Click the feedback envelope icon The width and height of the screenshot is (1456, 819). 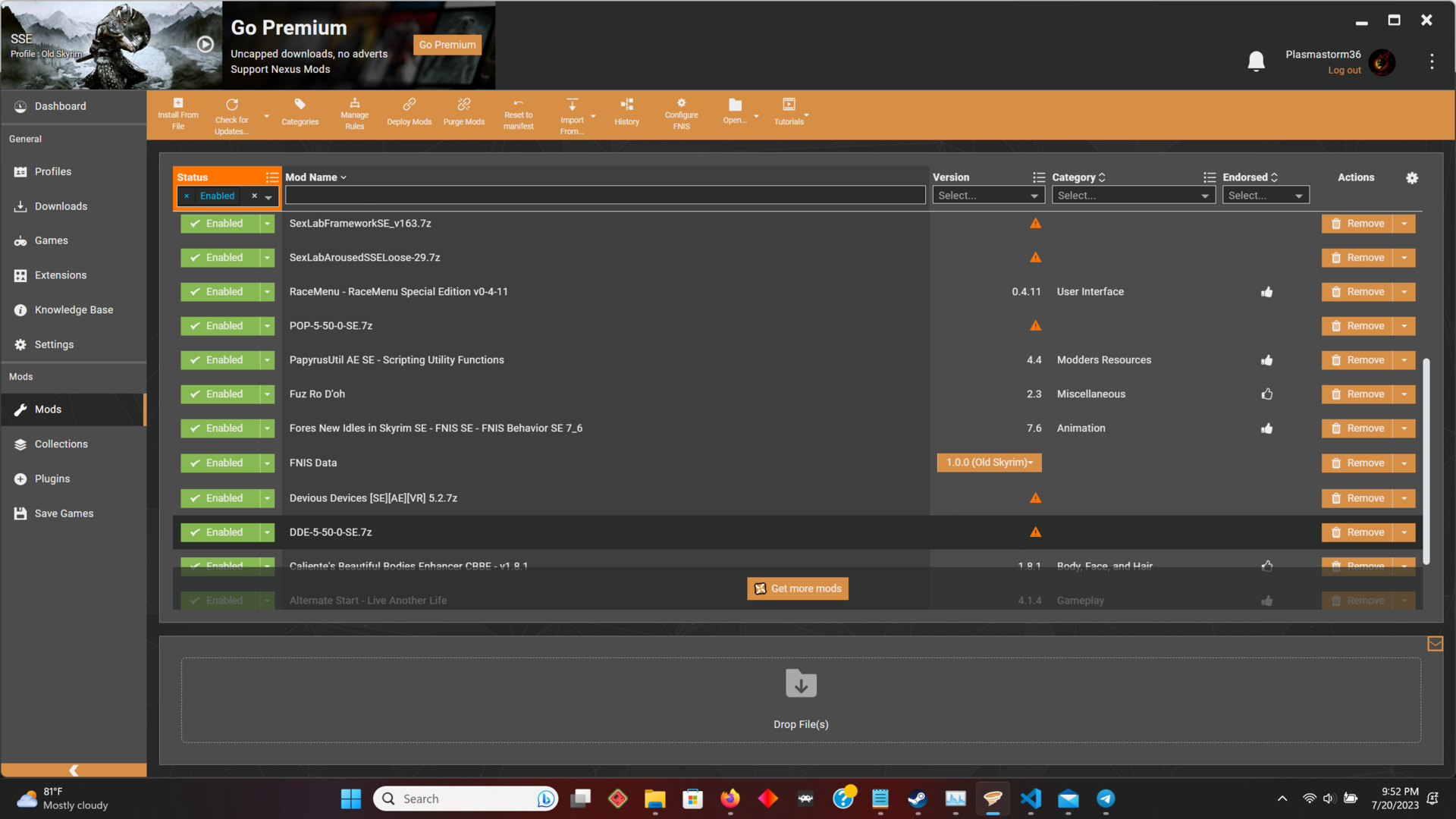[x=1435, y=644]
